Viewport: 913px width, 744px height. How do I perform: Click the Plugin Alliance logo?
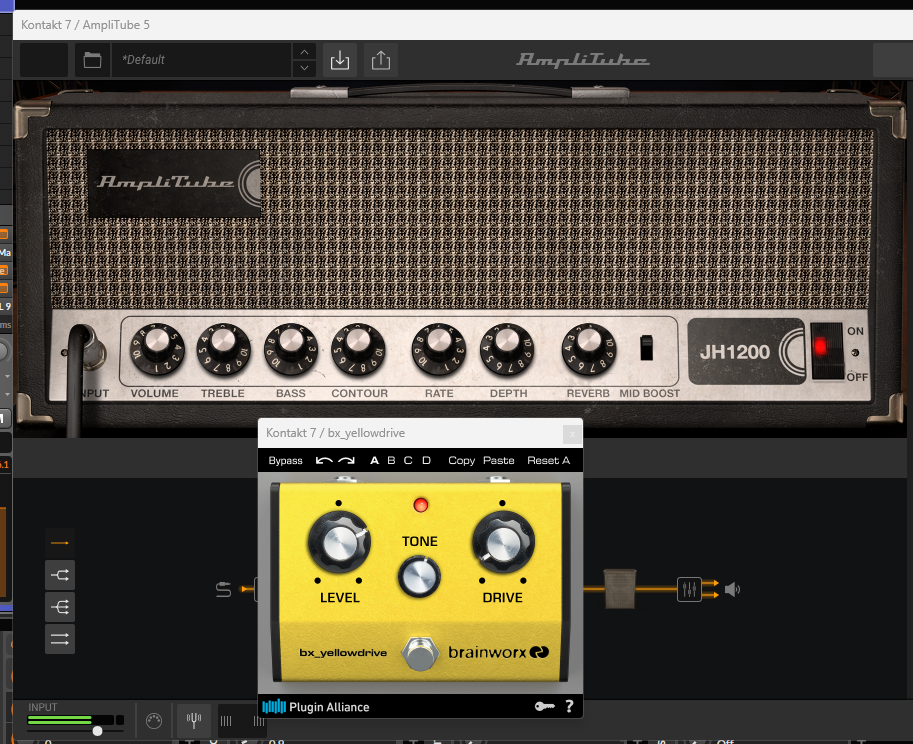coord(316,707)
